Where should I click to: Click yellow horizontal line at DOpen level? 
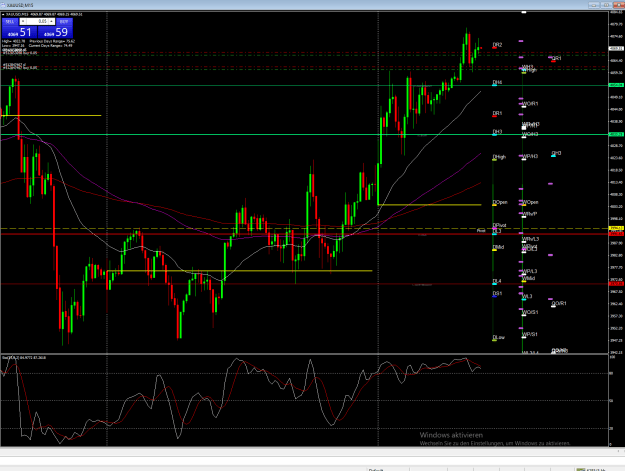[x=429, y=205]
